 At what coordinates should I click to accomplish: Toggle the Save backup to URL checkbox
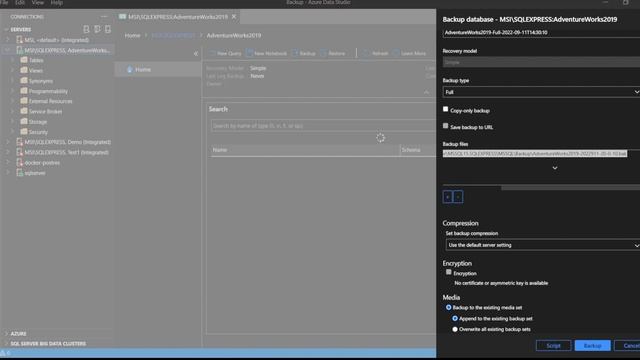click(x=445, y=126)
